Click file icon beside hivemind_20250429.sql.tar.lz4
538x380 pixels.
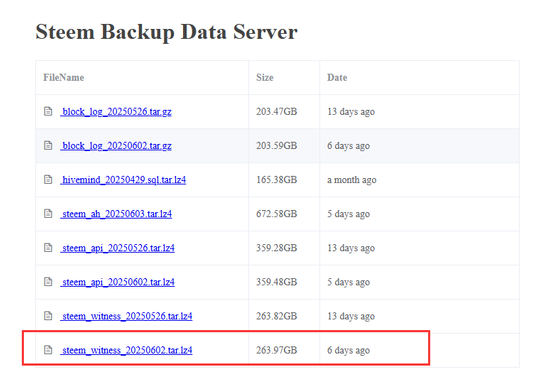(x=48, y=179)
